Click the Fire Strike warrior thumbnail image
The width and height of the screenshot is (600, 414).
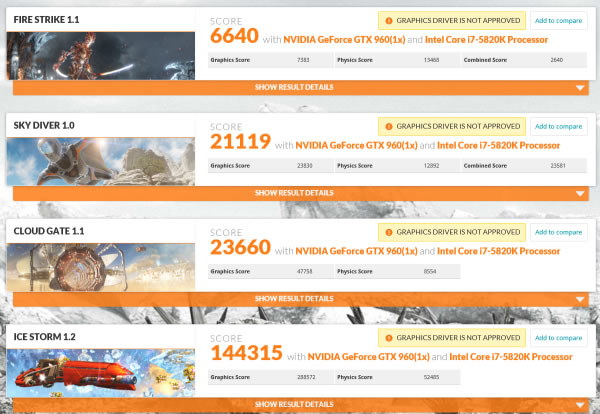101,56
